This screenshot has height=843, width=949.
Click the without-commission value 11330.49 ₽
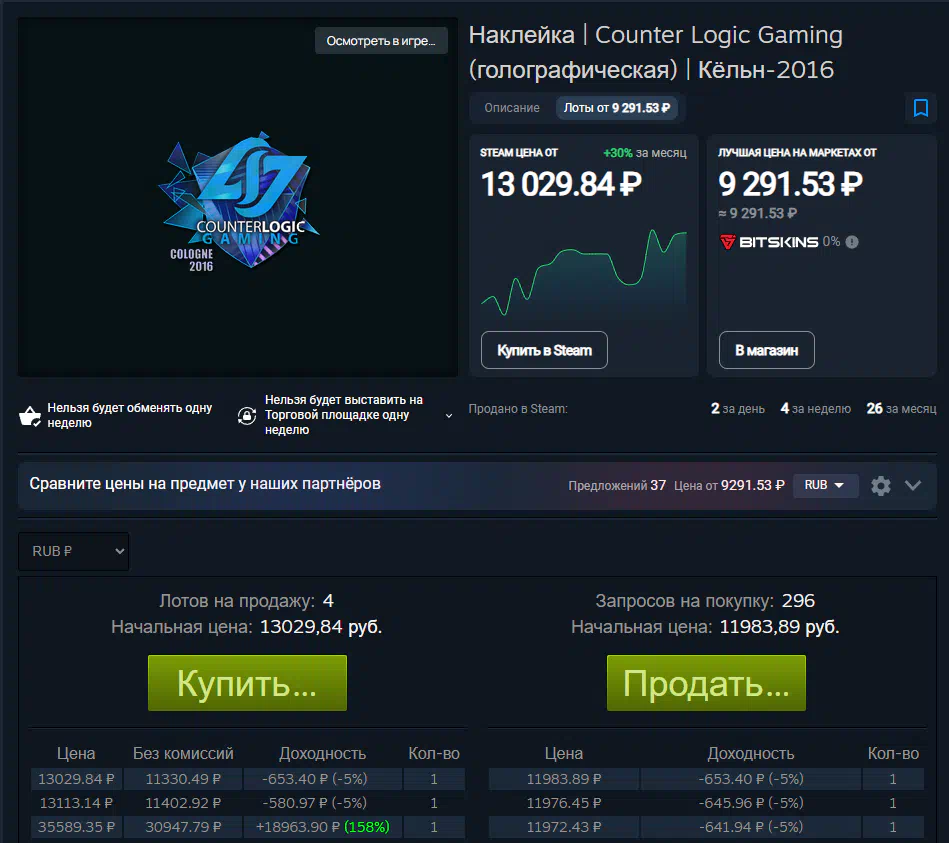pyautogui.click(x=183, y=779)
